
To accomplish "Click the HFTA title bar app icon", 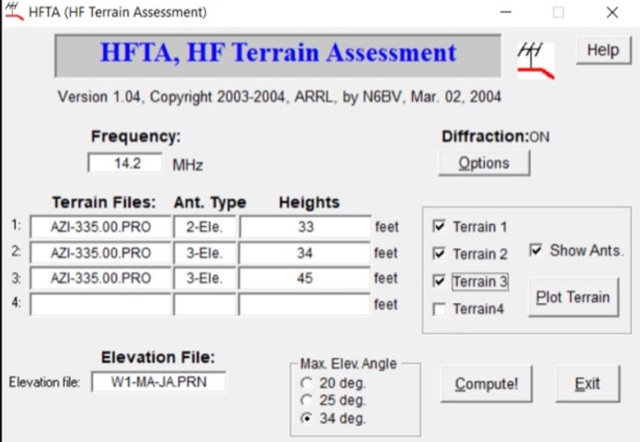I will click(x=15, y=12).
